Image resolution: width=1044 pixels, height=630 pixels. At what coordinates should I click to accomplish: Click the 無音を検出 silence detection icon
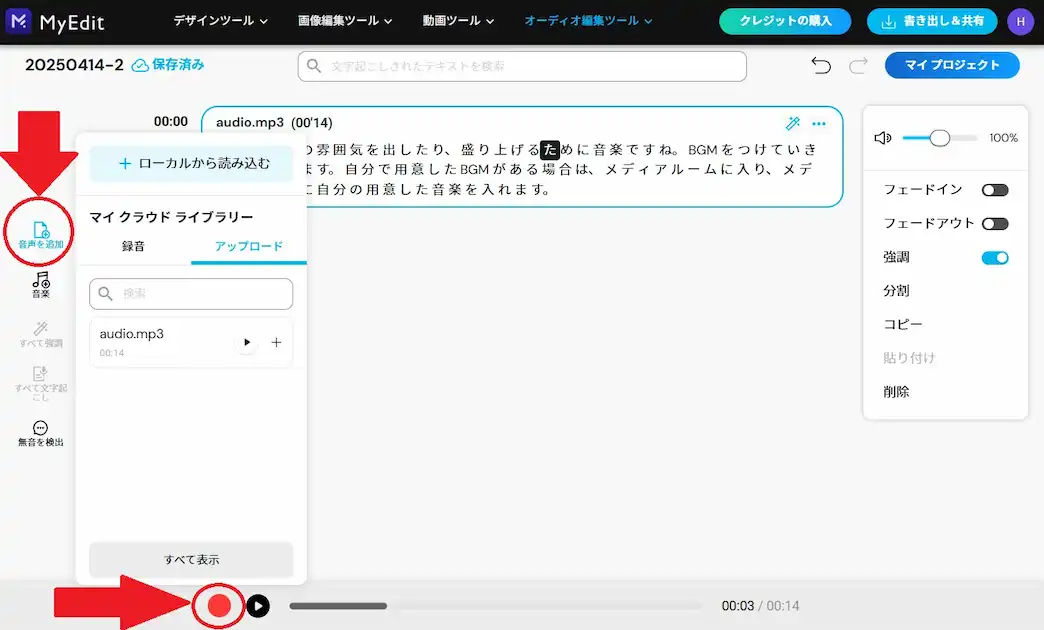(x=39, y=432)
